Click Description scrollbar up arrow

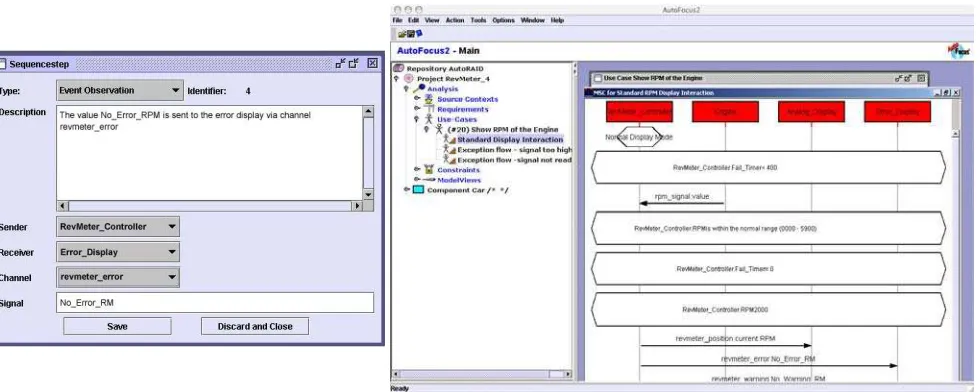pos(368,112)
